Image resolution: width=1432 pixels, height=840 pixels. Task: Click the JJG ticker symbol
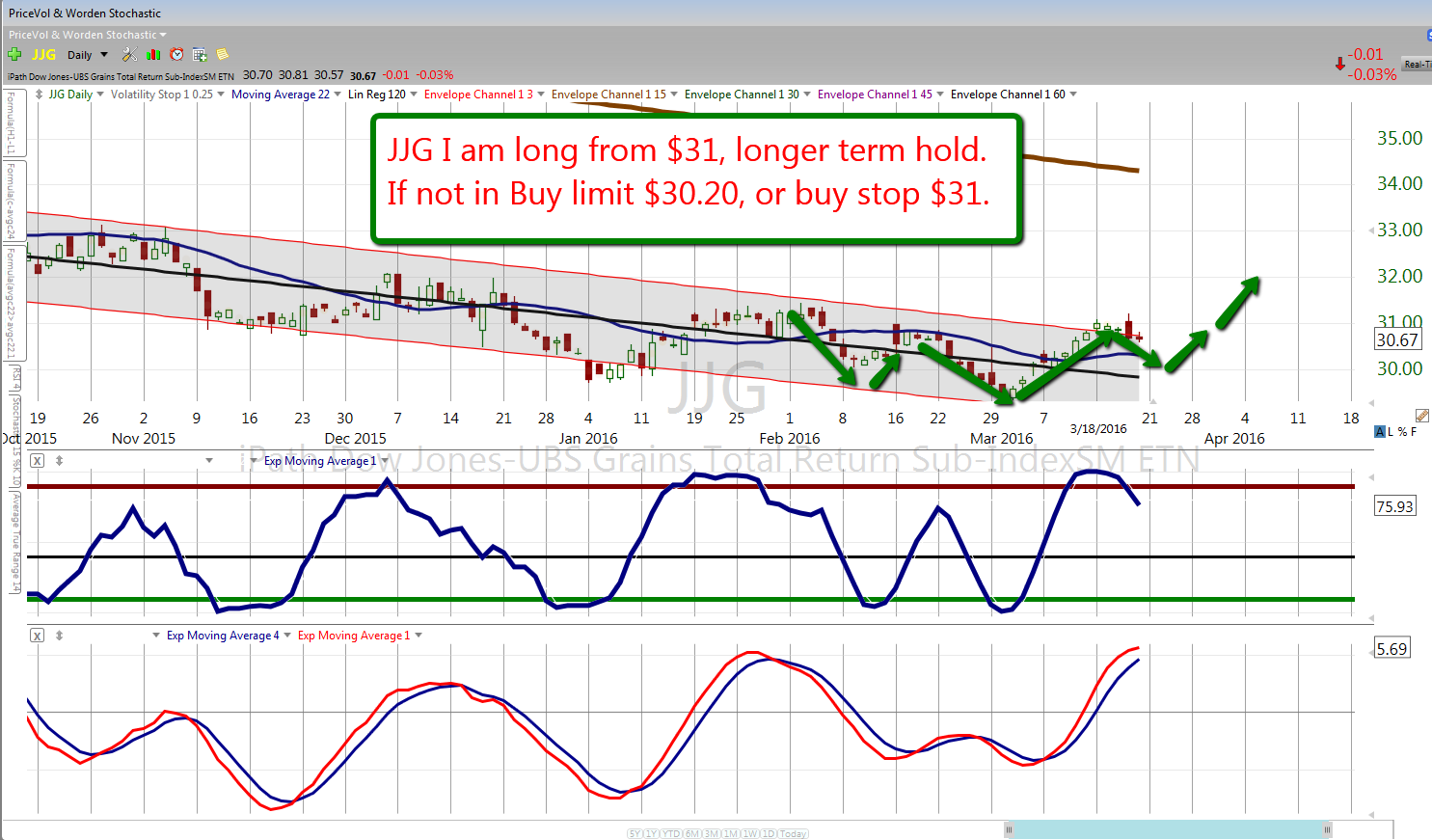click(43, 55)
